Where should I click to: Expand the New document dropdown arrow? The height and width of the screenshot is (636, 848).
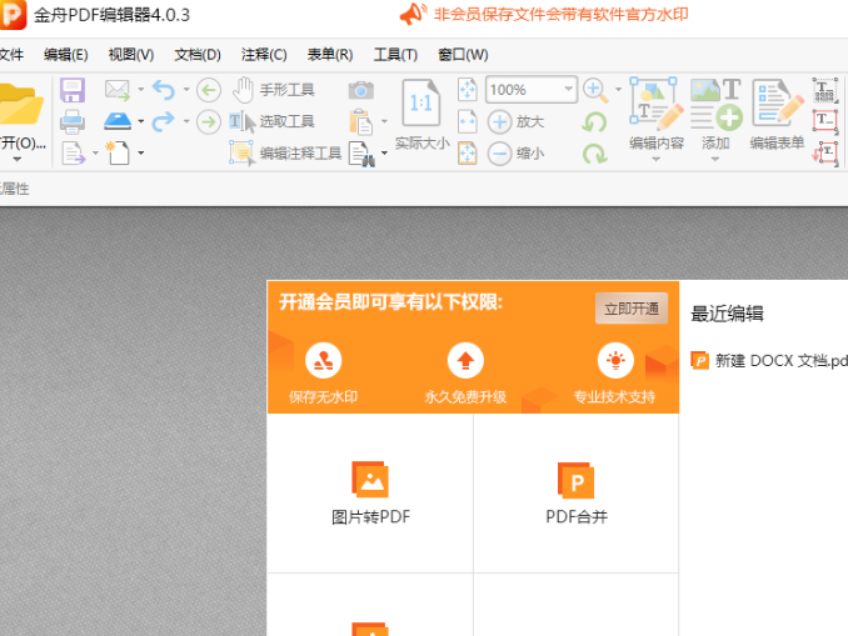coord(141,154)
